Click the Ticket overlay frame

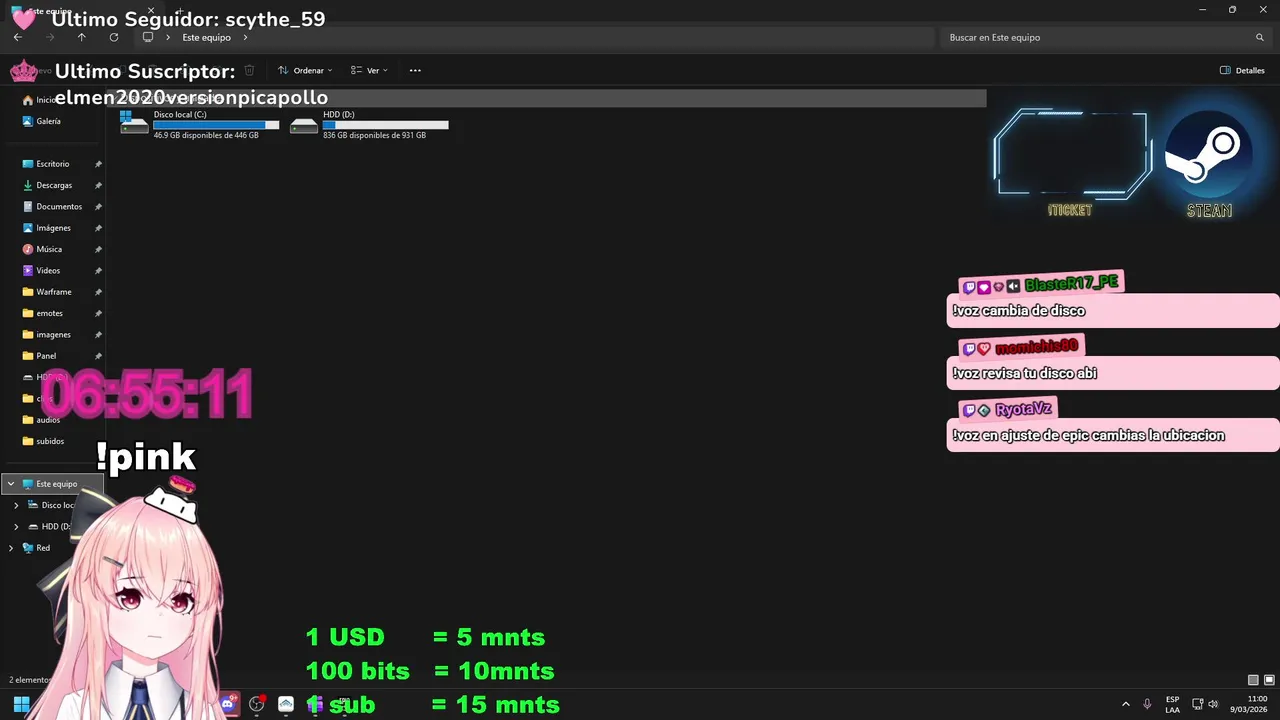pos(1071,154)
